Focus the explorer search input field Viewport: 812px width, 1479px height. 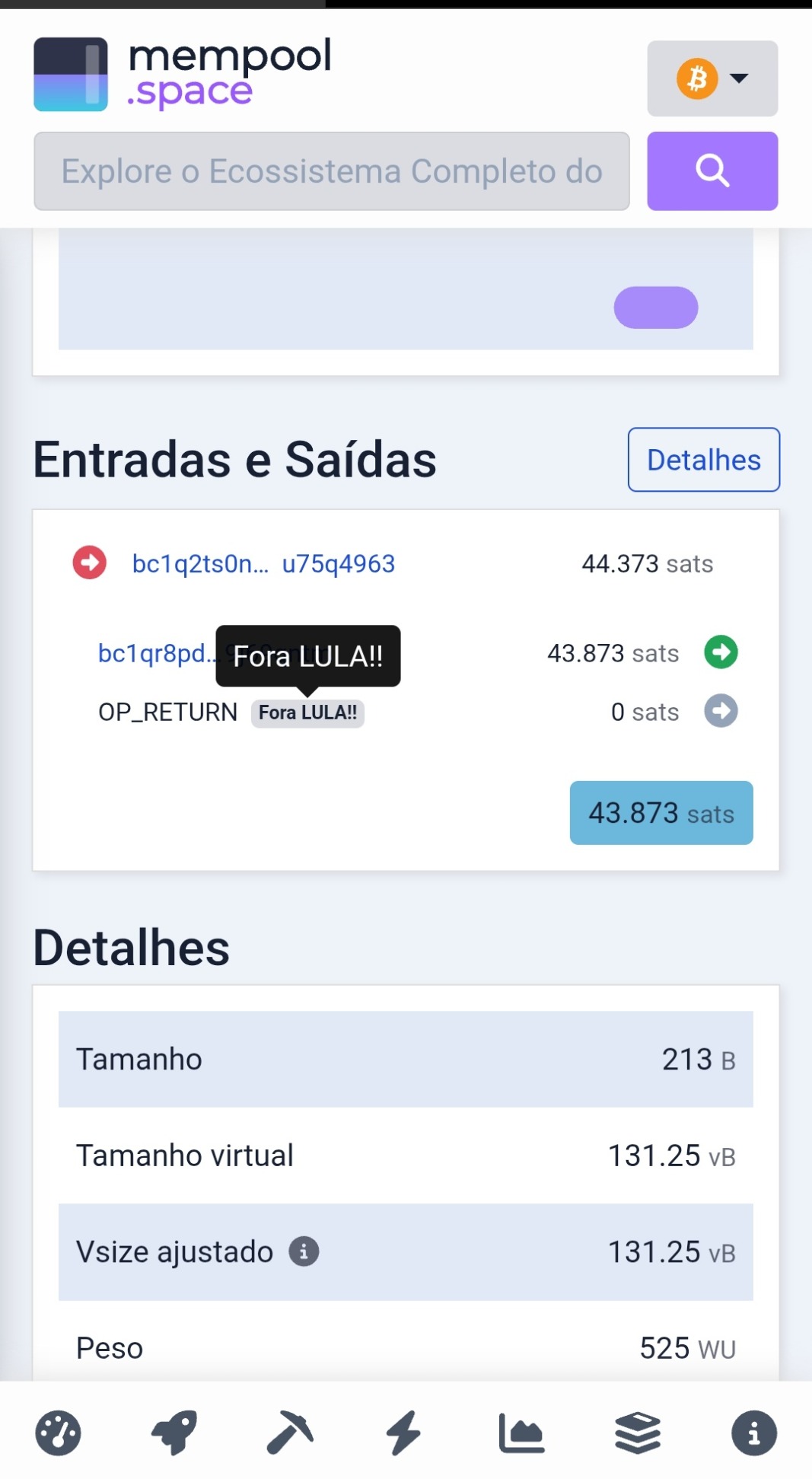(x=331, y=171)
